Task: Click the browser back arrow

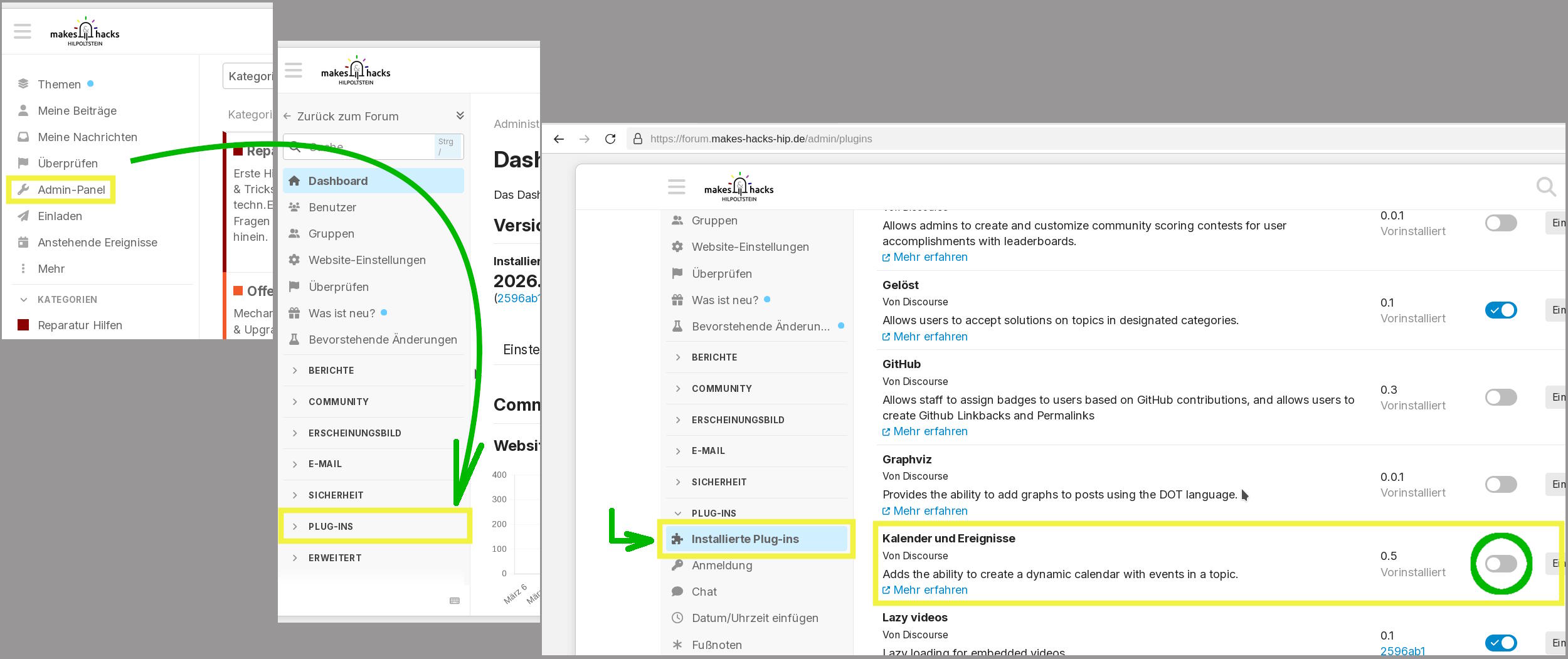Action: point(559,139)
